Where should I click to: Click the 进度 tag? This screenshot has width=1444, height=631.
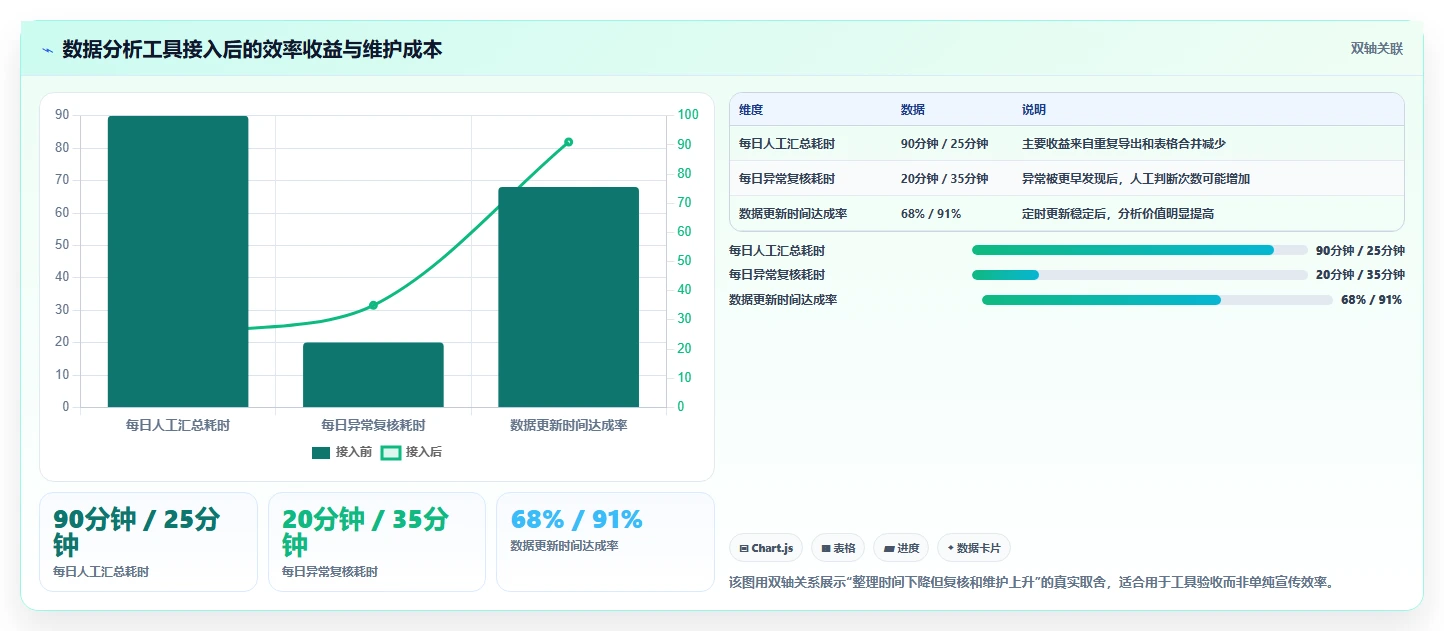pyautogui.click(x=901, y=548)
